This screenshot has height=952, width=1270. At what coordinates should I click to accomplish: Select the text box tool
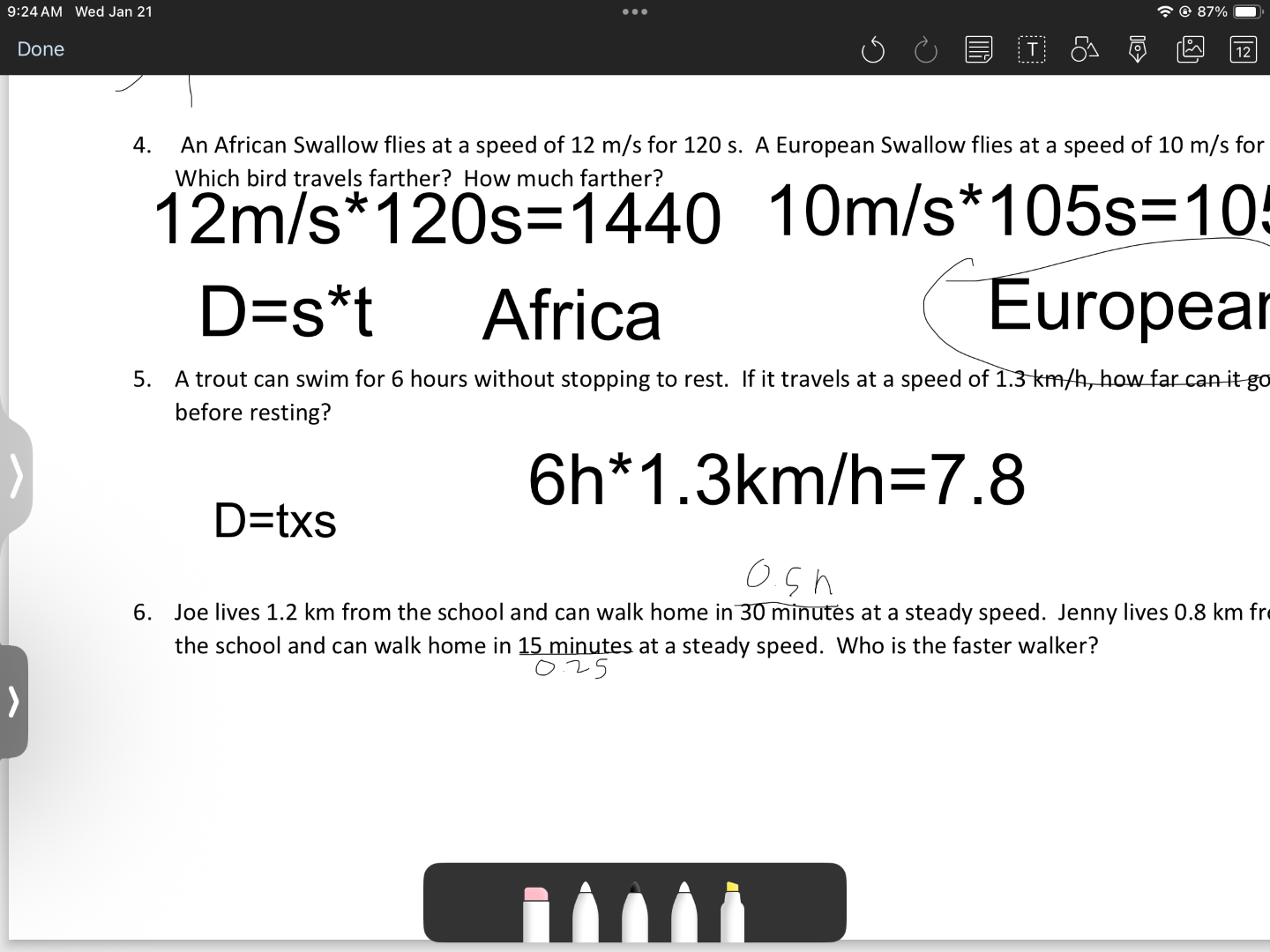(1031, 50)
